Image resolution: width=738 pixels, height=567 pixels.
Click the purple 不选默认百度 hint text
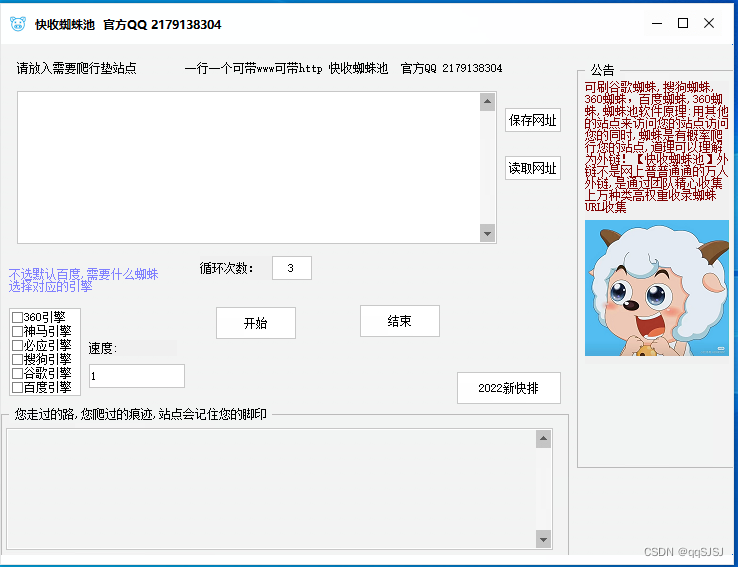[x=84, y=280]
